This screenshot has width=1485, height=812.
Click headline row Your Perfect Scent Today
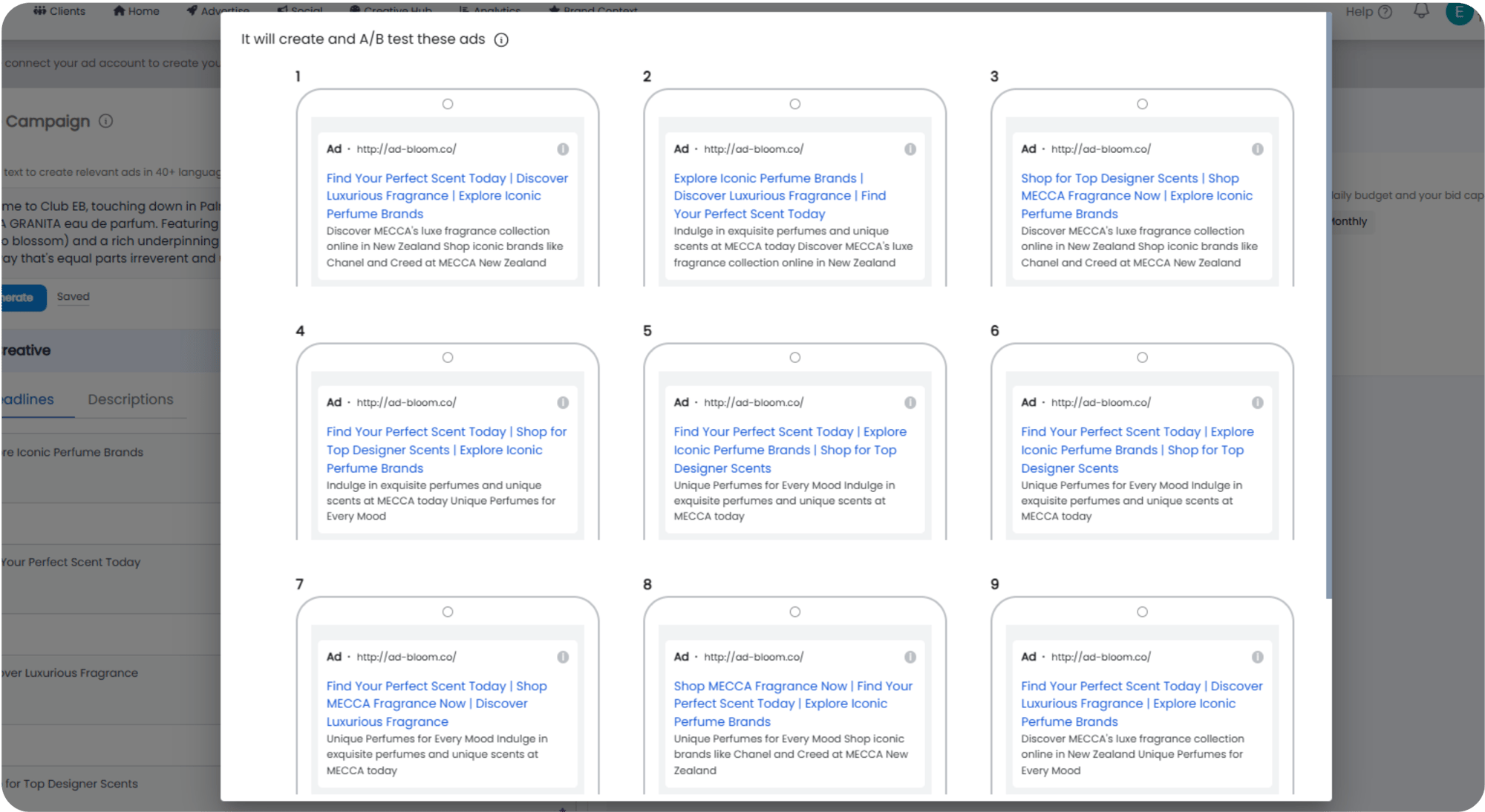coord(111,562)
